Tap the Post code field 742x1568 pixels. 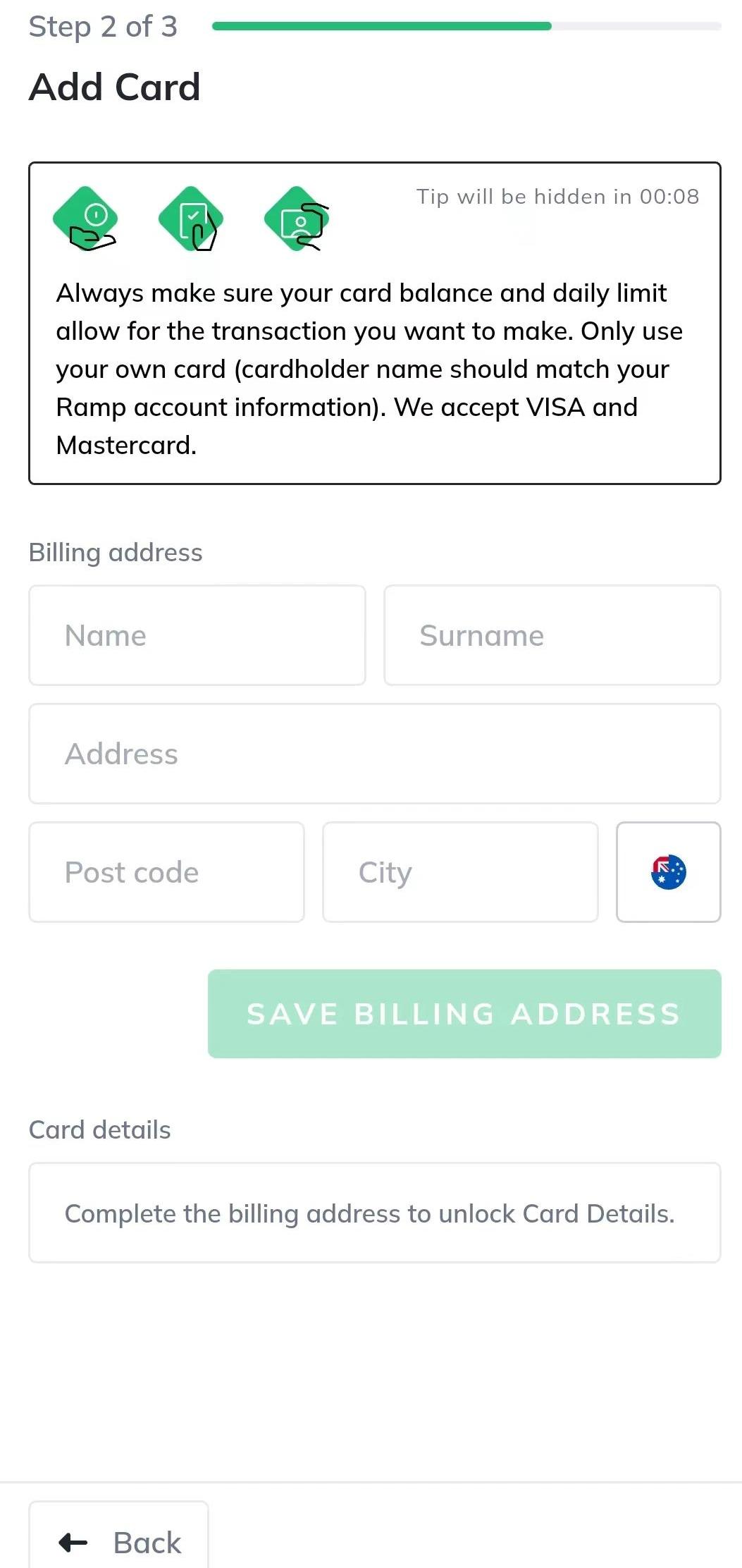pyautogui.click(x=166, y=872)
